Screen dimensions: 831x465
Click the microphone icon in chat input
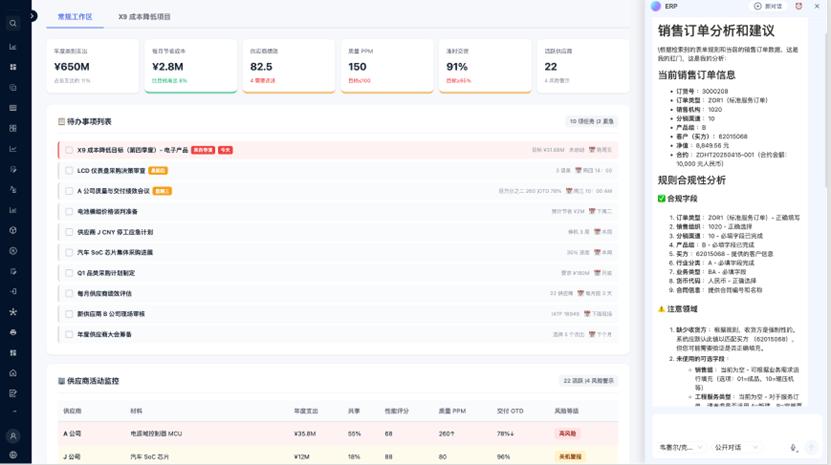pyautogui.click(x=793, y=448)
